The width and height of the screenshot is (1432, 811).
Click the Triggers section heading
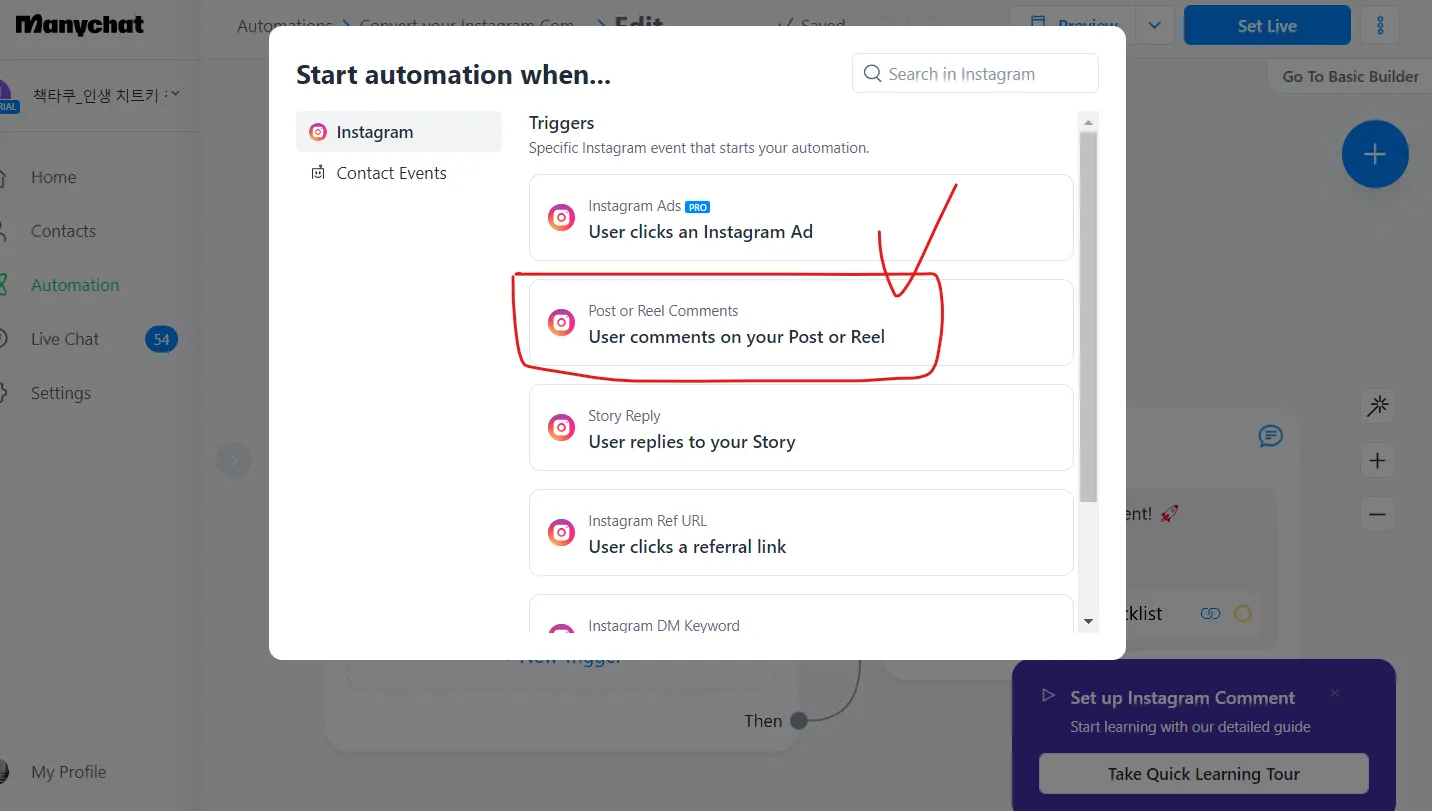coord(561,123)
